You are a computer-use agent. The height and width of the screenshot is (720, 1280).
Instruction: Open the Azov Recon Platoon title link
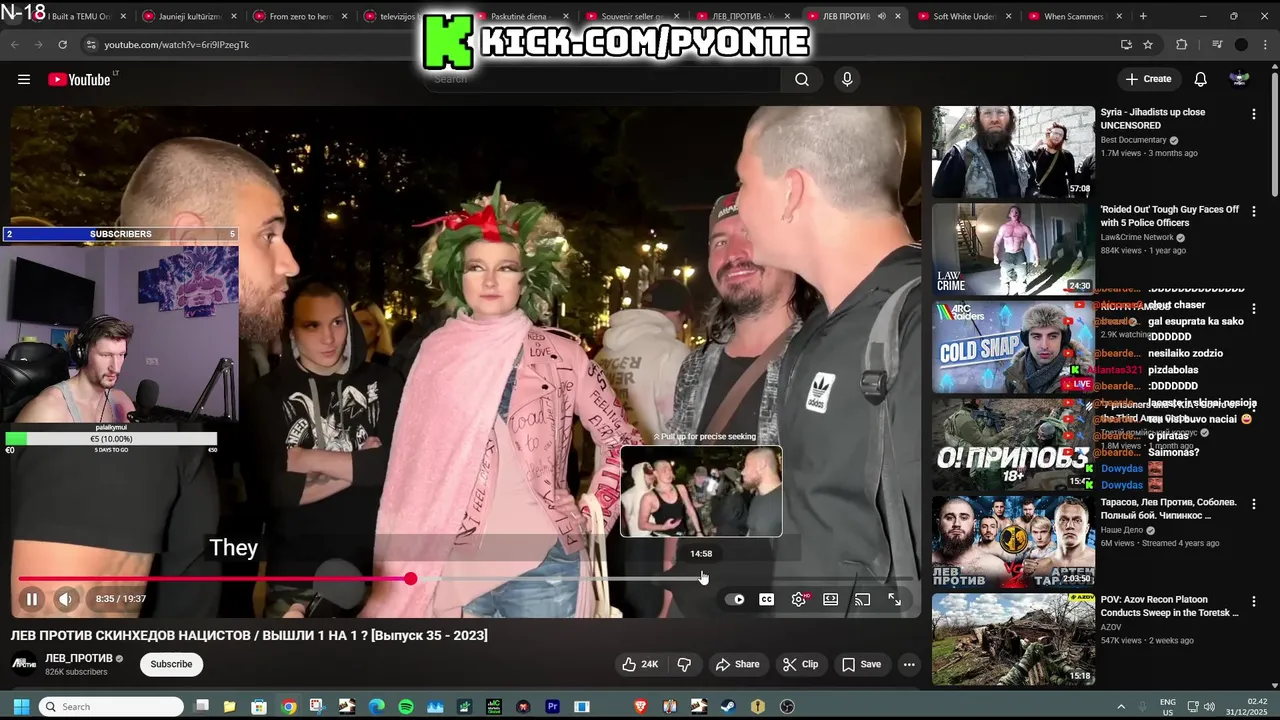tap(1169, 606)
